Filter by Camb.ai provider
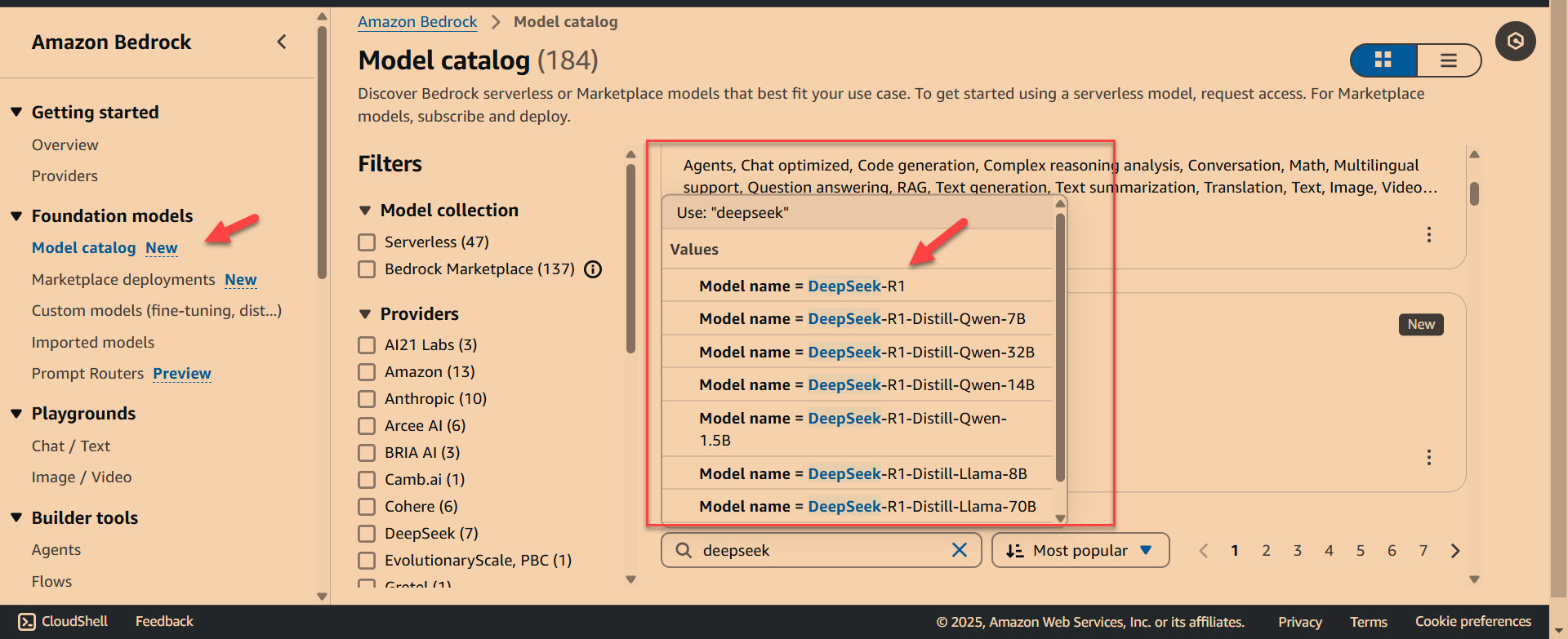The width and height of the screenshot is (1568, 639). click(367, 480)
